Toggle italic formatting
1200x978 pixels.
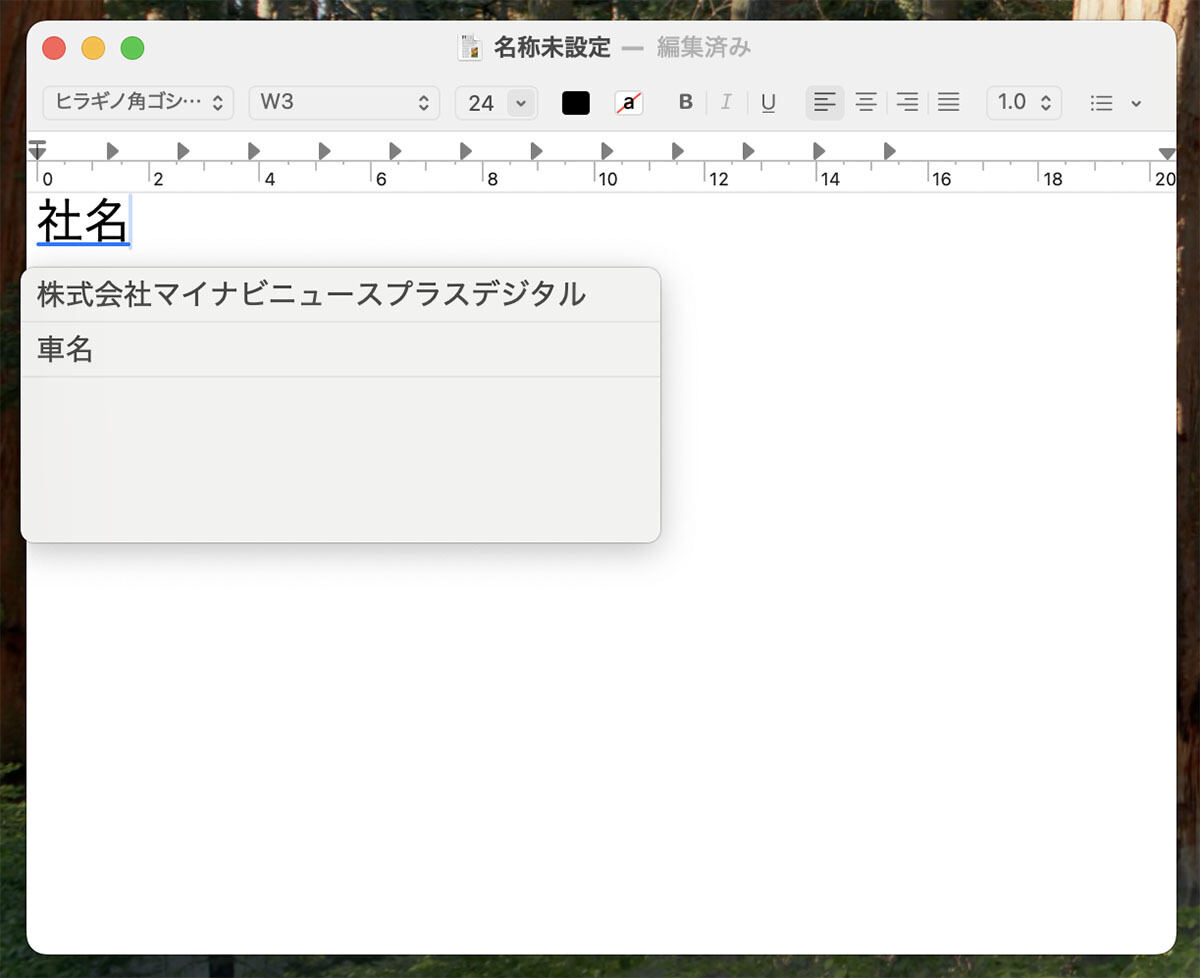[x=727, y=102]
